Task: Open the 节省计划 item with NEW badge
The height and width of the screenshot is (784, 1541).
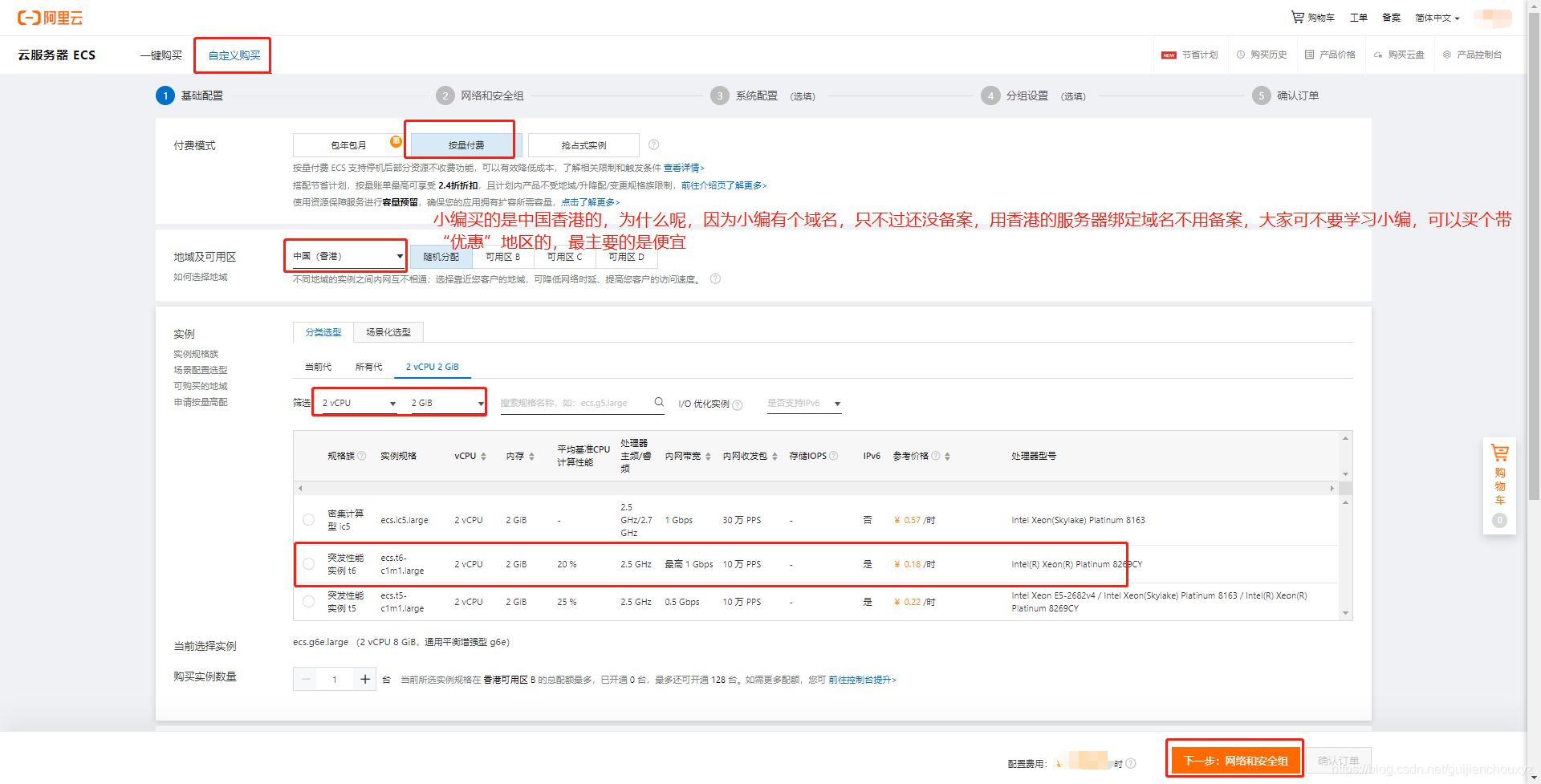Action: pyautogui.click(x=1189, y=55)
